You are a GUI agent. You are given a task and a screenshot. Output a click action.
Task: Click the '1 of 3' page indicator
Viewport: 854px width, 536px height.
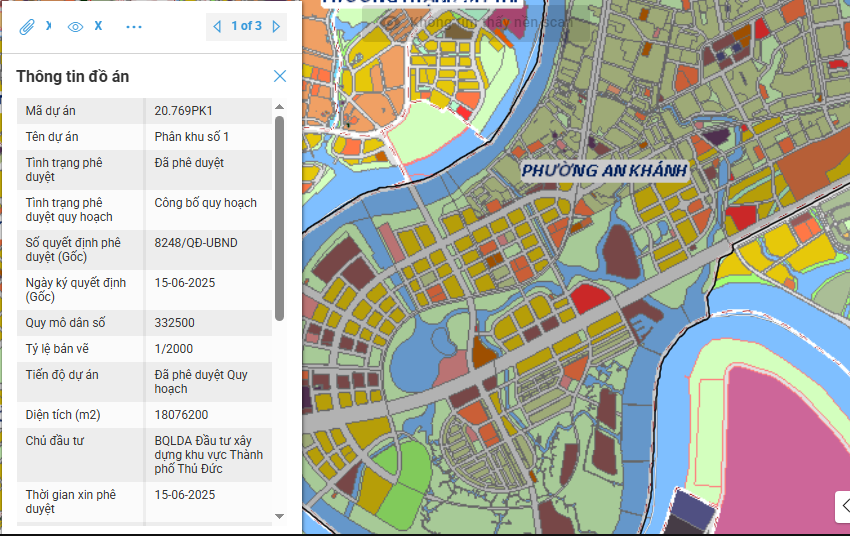[246, 26]
